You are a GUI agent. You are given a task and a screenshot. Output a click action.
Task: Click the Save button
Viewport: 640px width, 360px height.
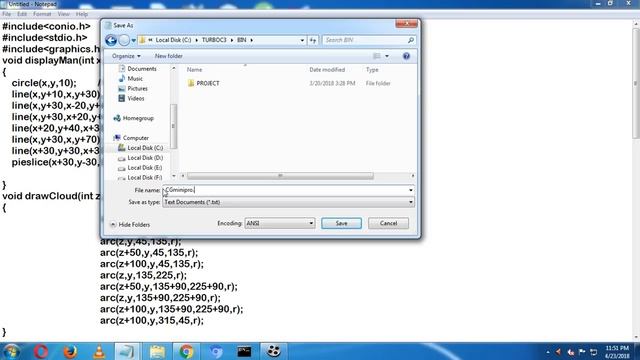coord(341,223)
